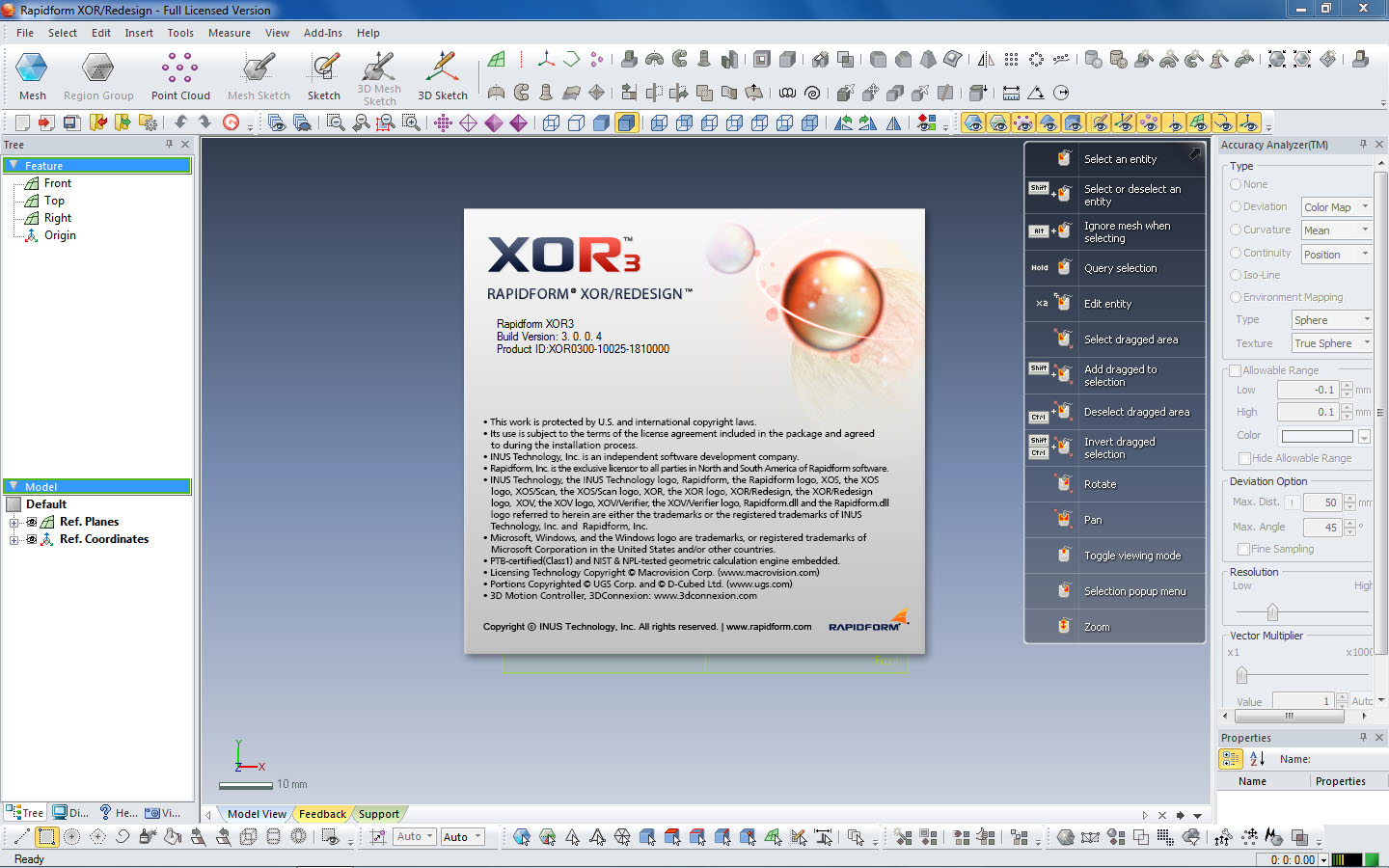
Task: Open the Tools menu
Action: 180,33
